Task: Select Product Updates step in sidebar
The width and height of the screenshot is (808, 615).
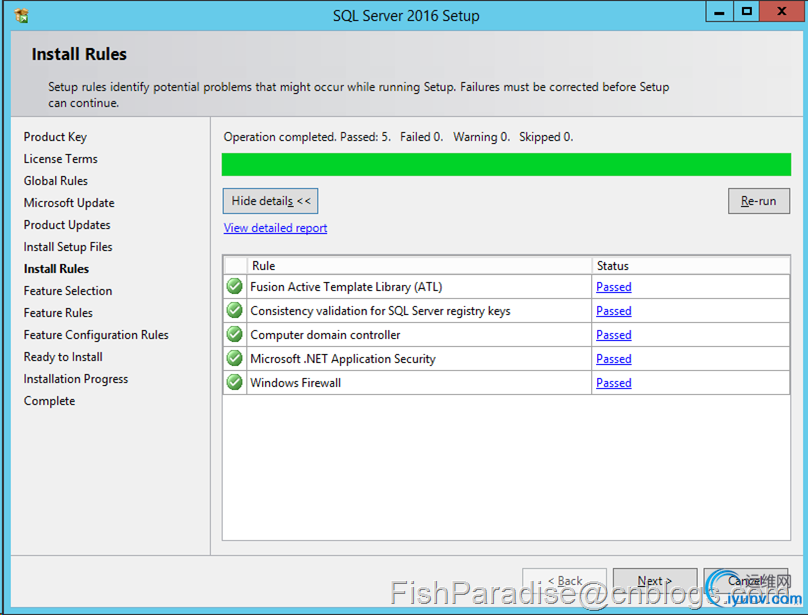Action: point(67,225)
